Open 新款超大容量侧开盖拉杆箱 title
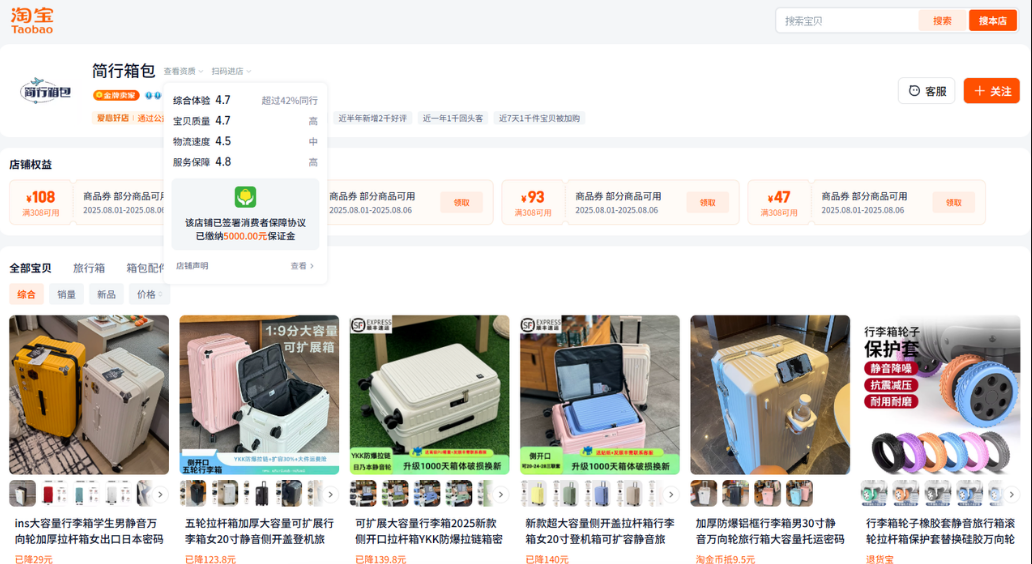 600,531
